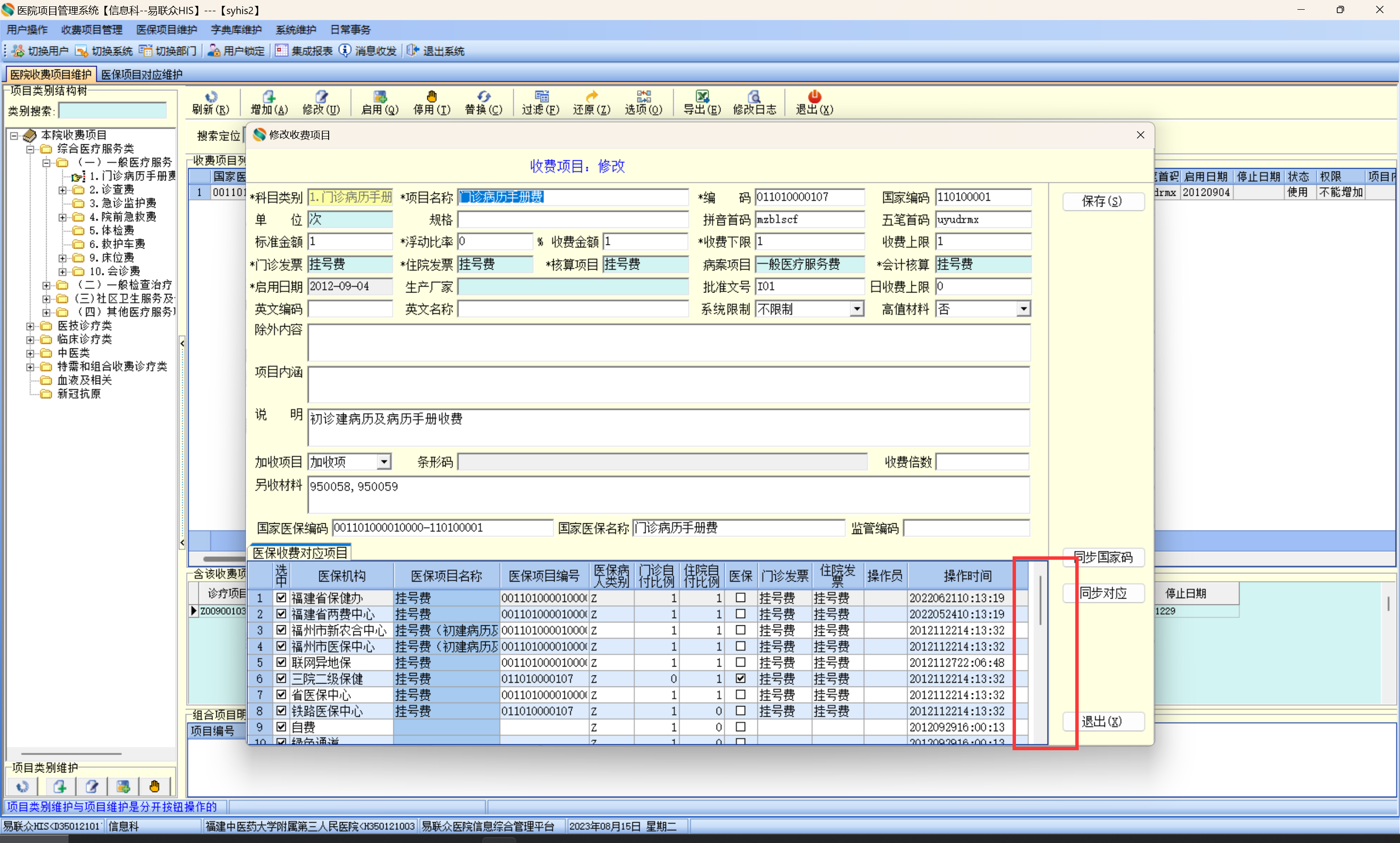
Task: Toggle 选中 checkbox for 铁路医保中心 row
Action: click(281, 711)
